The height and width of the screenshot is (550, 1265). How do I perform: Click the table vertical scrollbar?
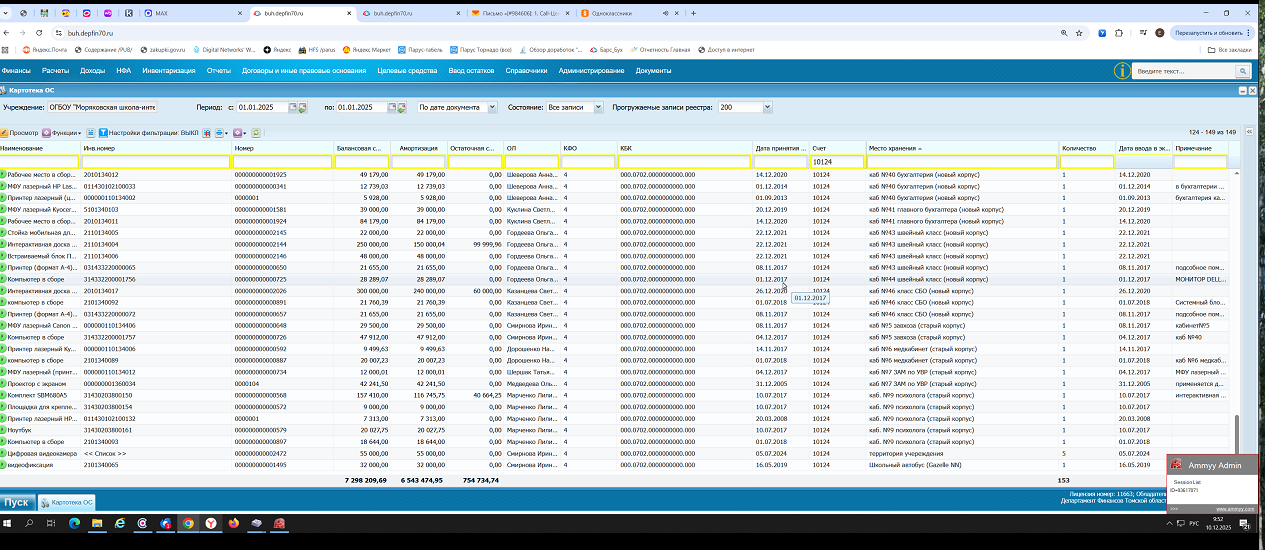[1239, 433]
